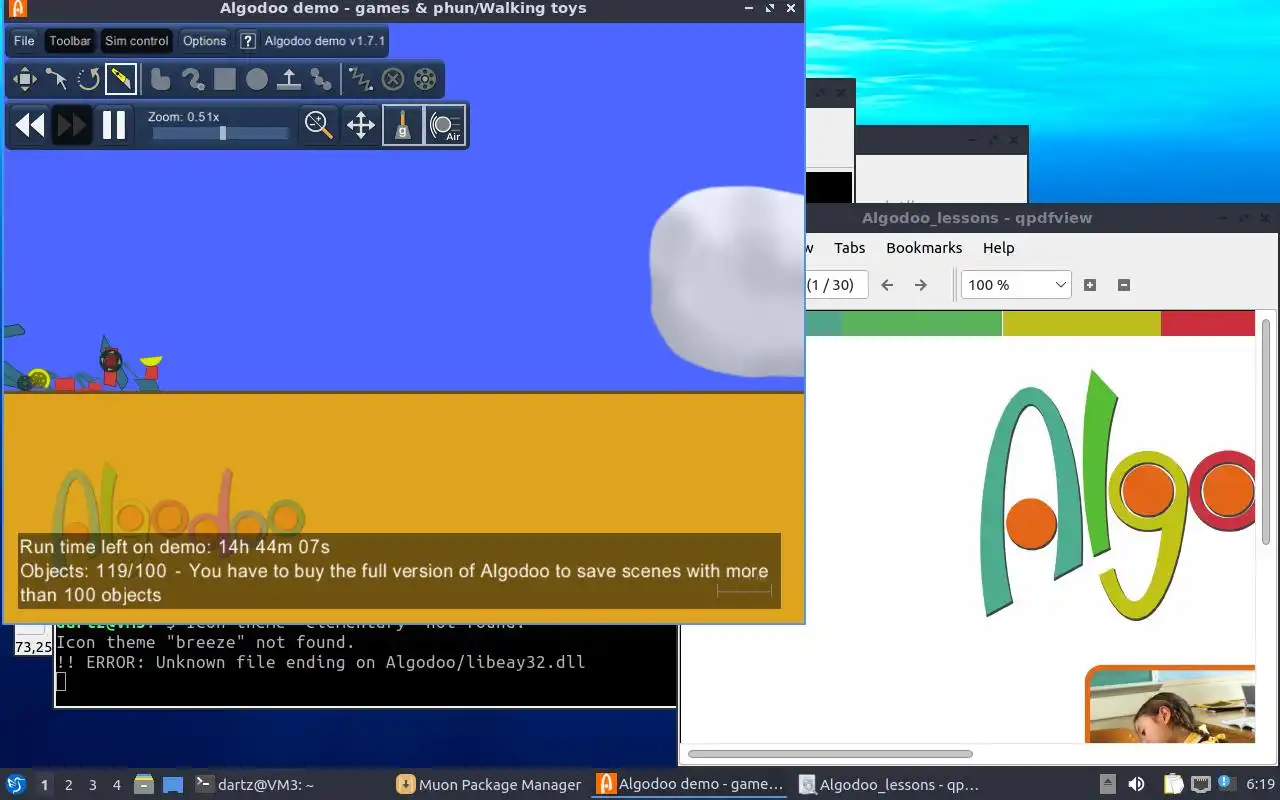Click the large cloud object in scene

pos(727,282)
